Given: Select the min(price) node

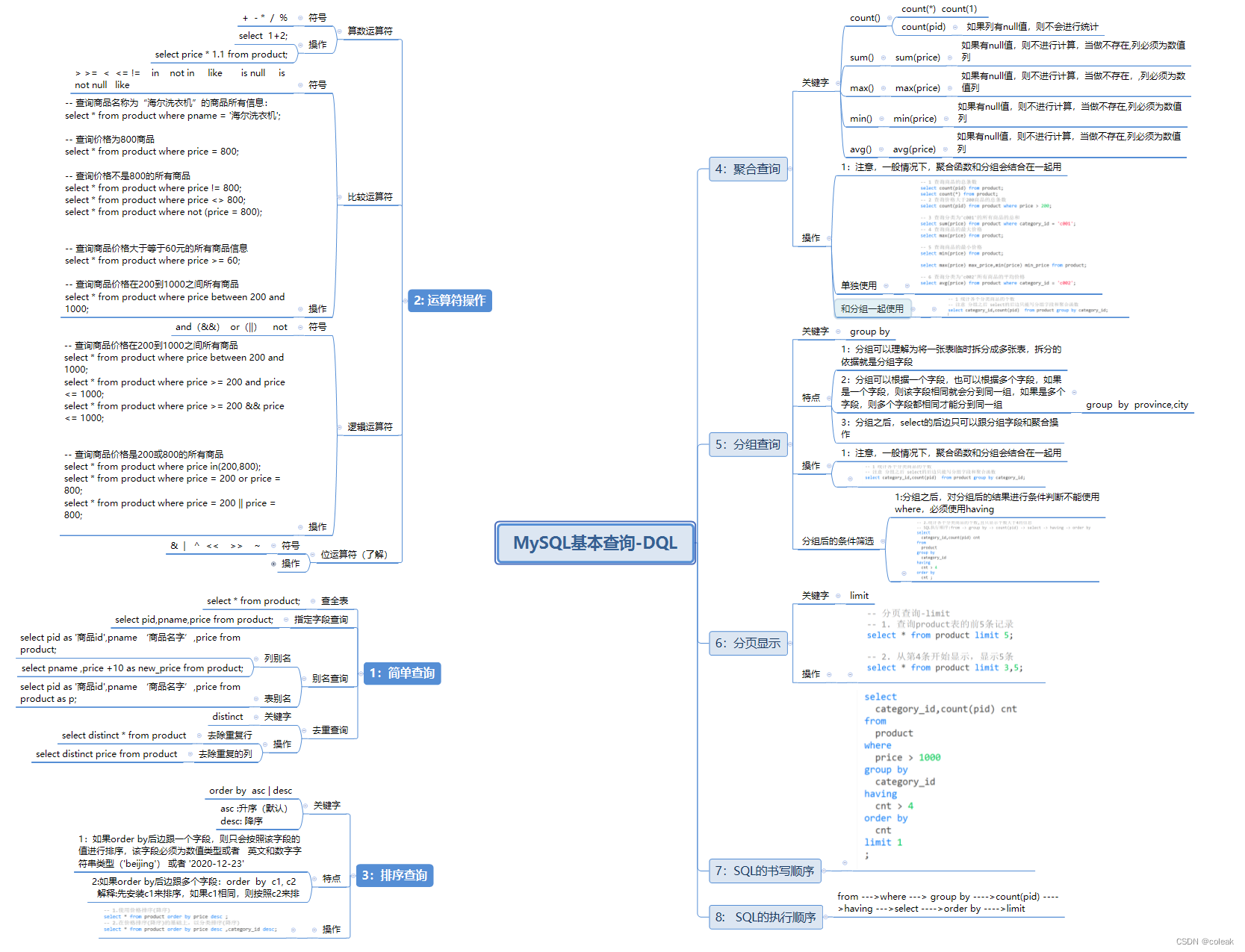Looking at the screenshot, I should [915, 119].
